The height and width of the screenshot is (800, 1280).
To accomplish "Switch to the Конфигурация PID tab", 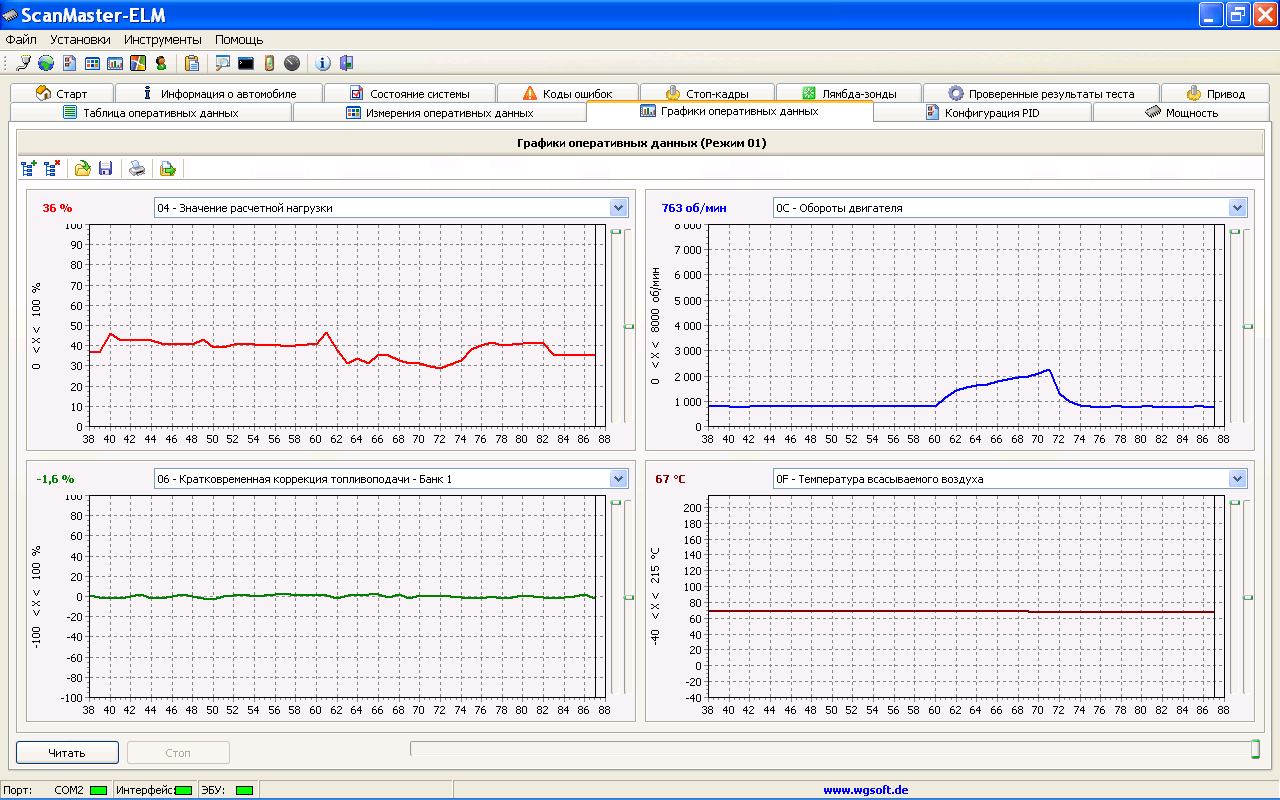I will coord(983,113).
